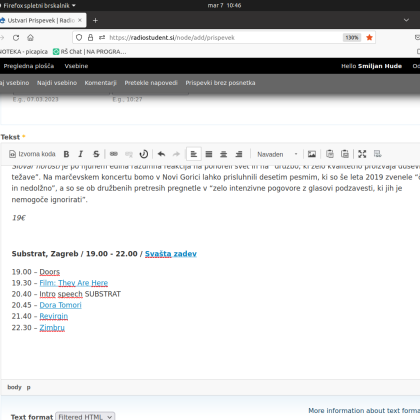The height and width of the screenshot is (420, 420).
Task: Click the 130% zoom level indicator
Action: (x=352, y=38)
